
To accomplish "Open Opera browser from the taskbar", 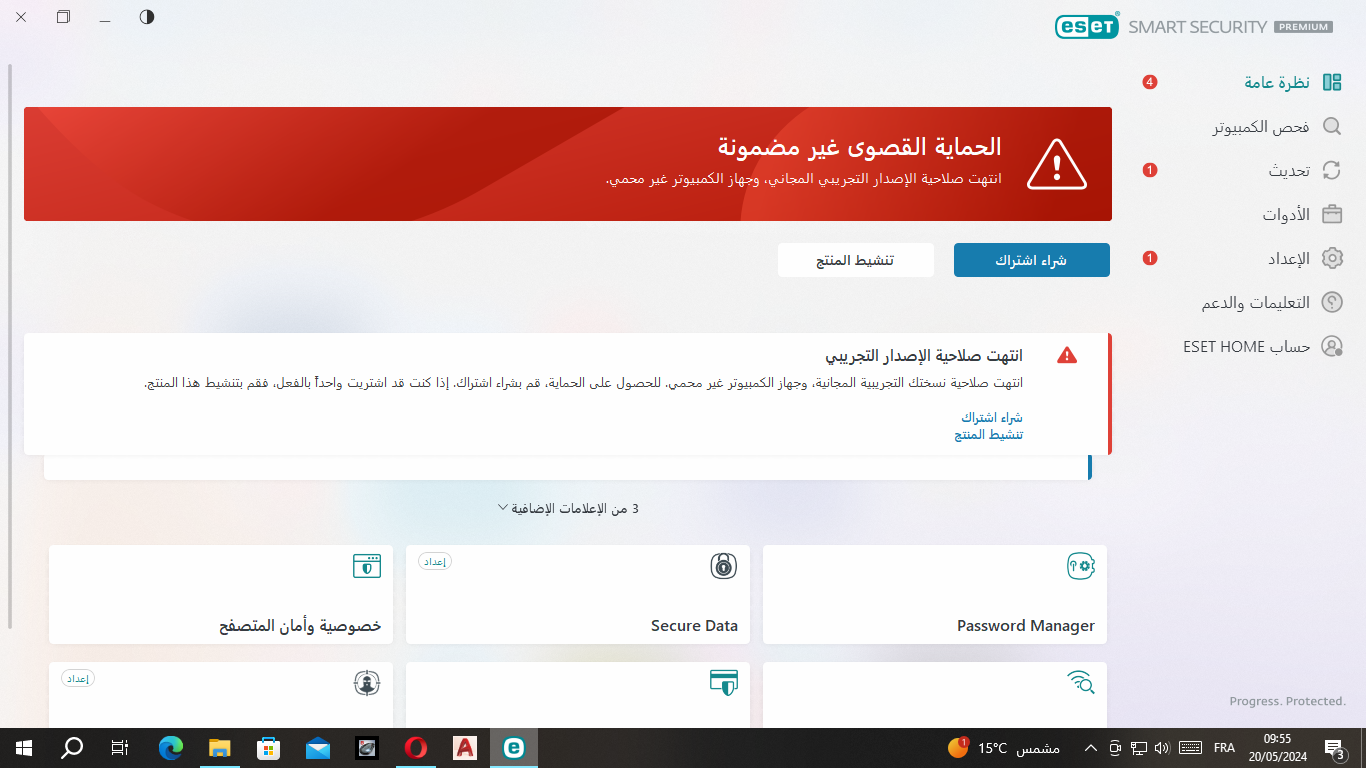I will pyautogui.click(x=416, y=747).
